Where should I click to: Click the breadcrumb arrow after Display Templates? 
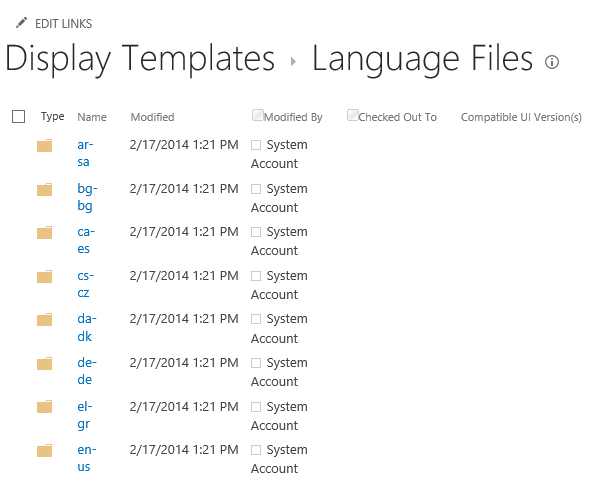[293, 61]
